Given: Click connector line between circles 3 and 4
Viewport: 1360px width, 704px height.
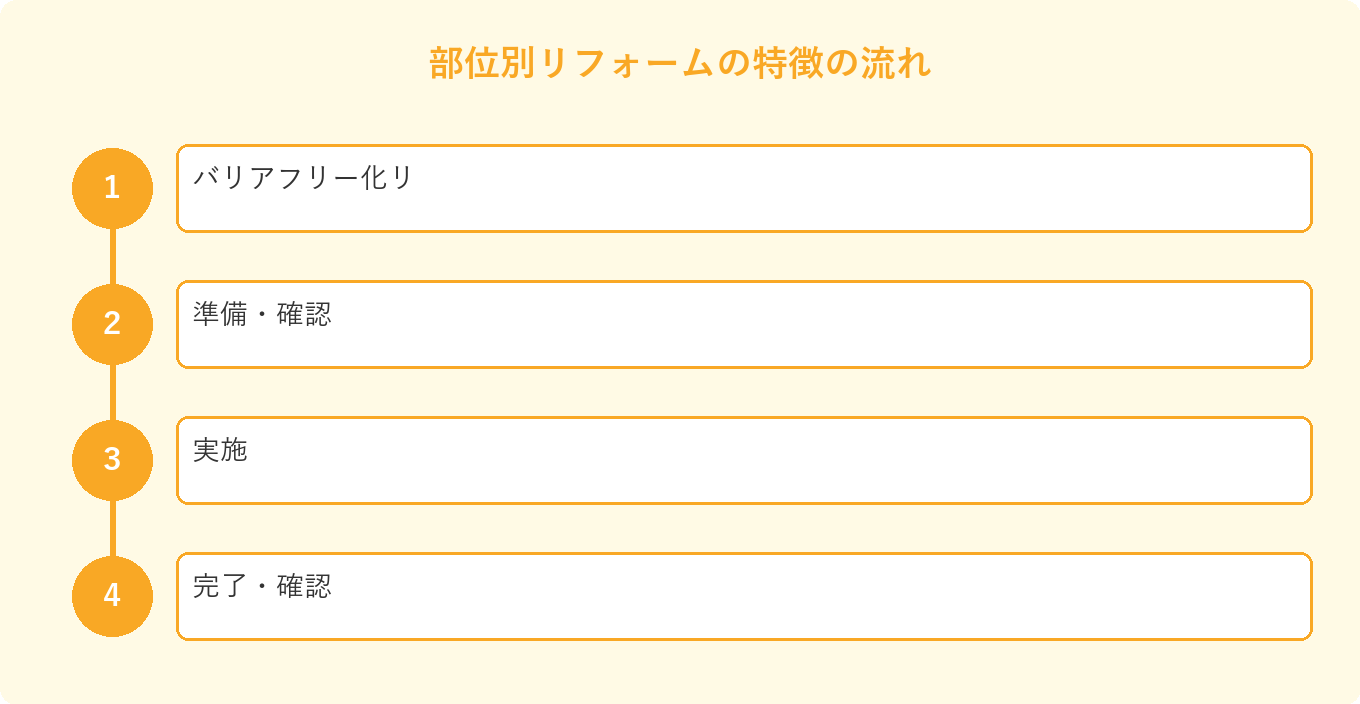Looking at the screenshot, I should point(112,528).
